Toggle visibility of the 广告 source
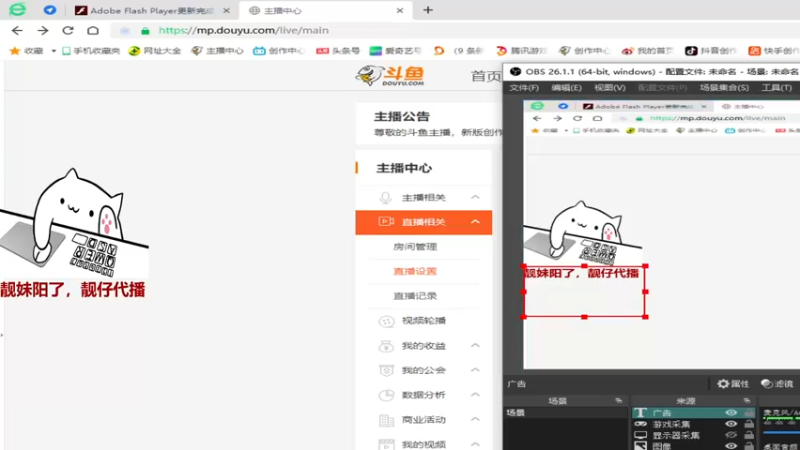The width and height of the screenshot is (800, 450). coord(731,412)
